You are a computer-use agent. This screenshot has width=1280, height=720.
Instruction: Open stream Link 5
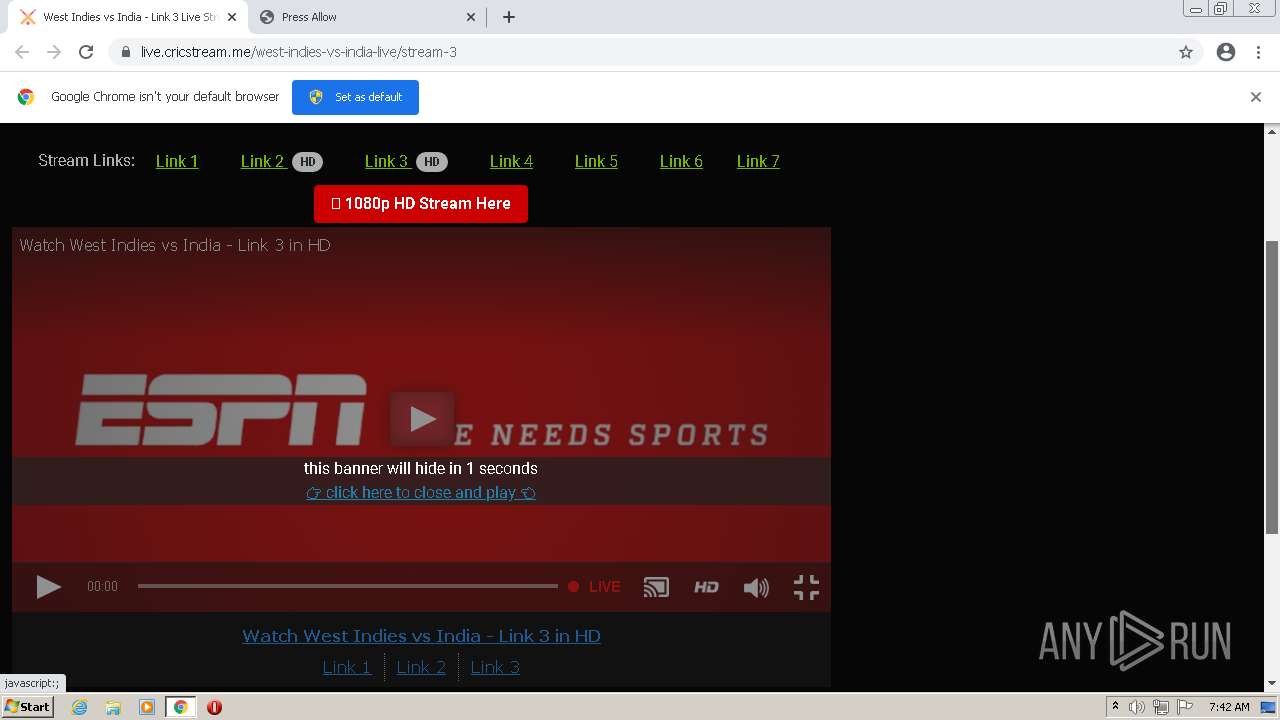(596, 161)
